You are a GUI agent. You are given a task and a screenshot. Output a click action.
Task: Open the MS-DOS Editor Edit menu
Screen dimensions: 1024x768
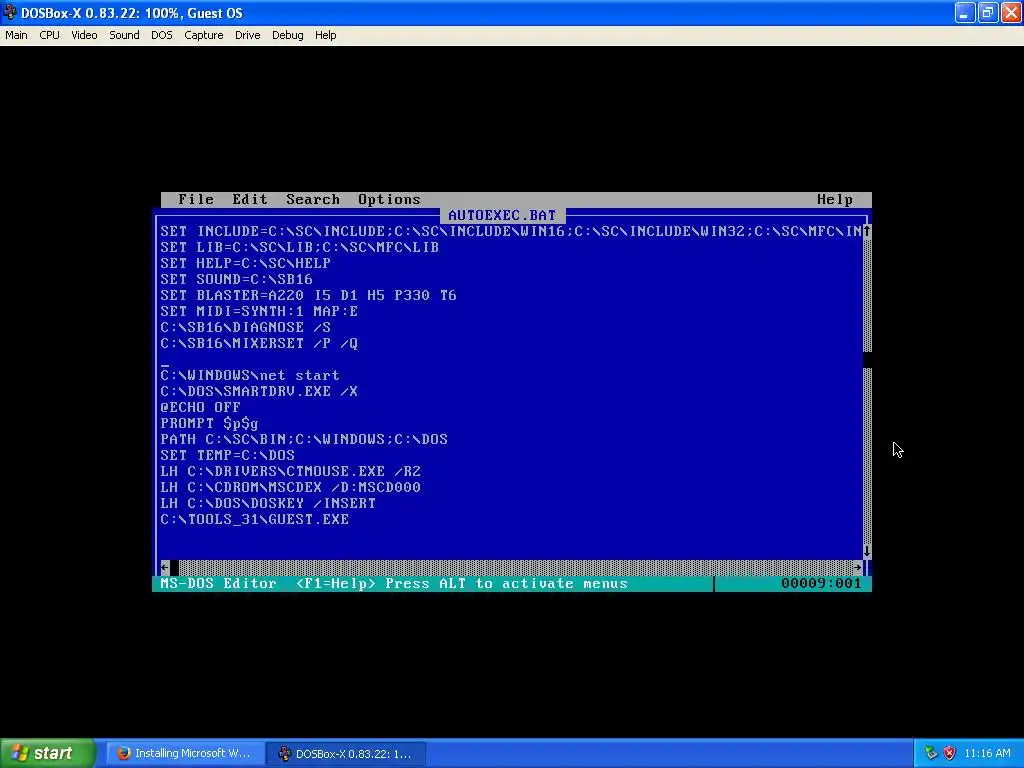(x=250, y=199)
